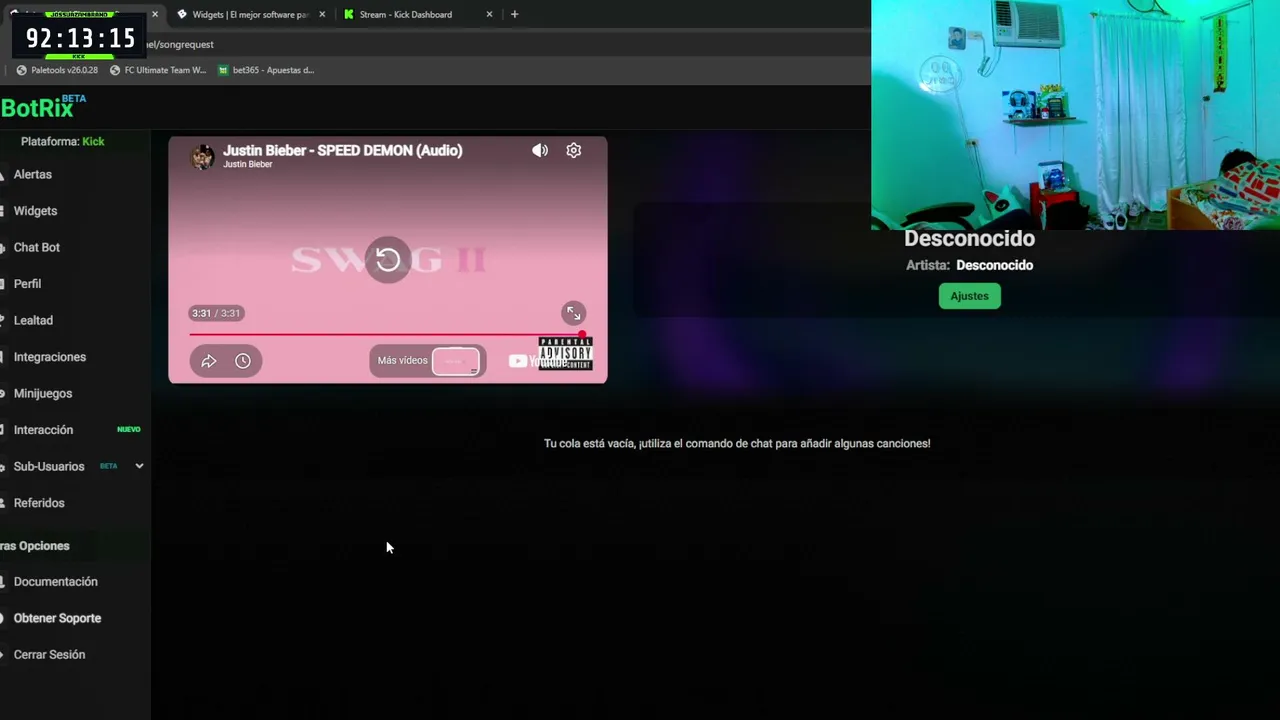Click the Desconocido song title heading

(969, 238)
